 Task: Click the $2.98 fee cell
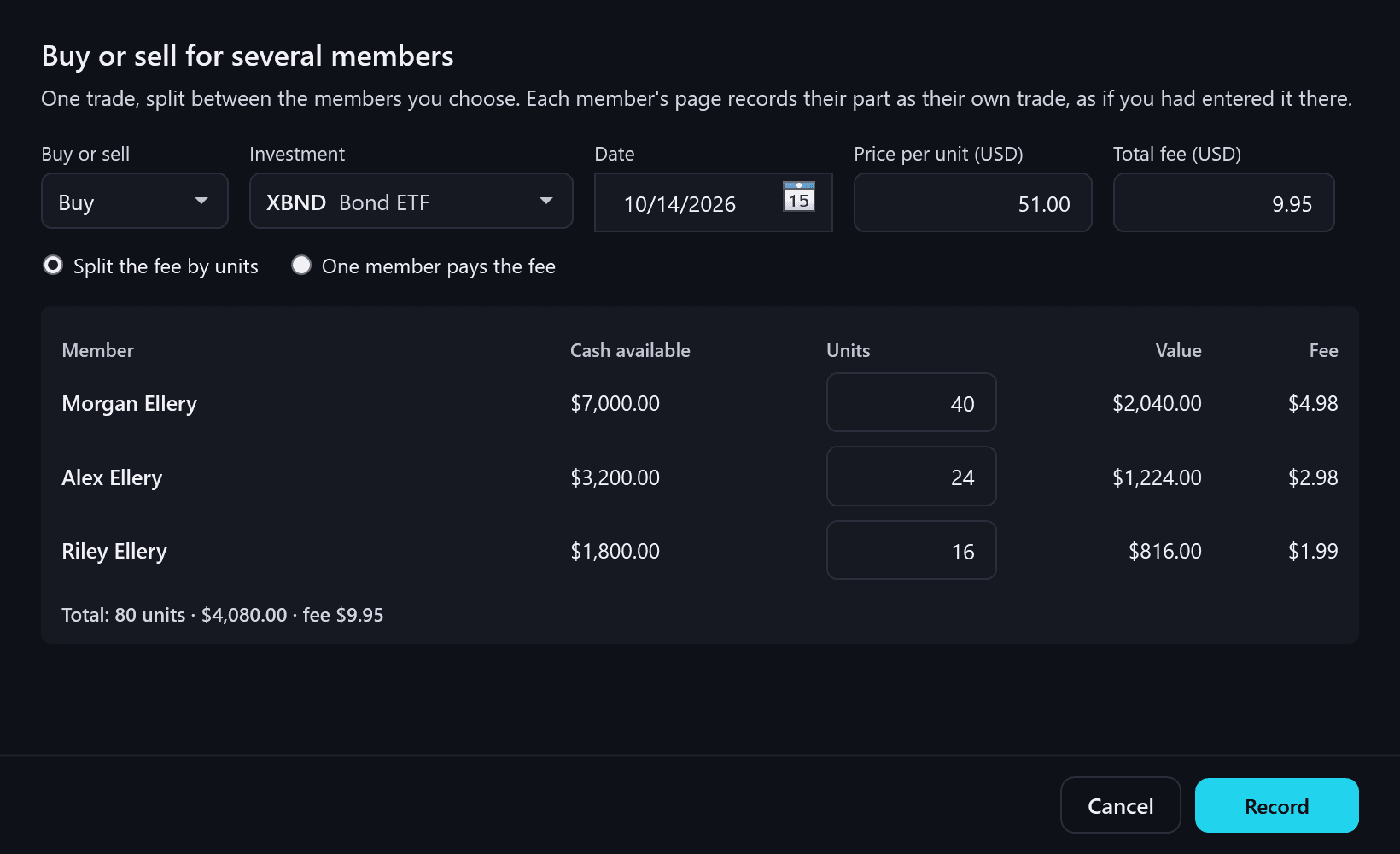pyautogui.click(x=1313, y=477)
